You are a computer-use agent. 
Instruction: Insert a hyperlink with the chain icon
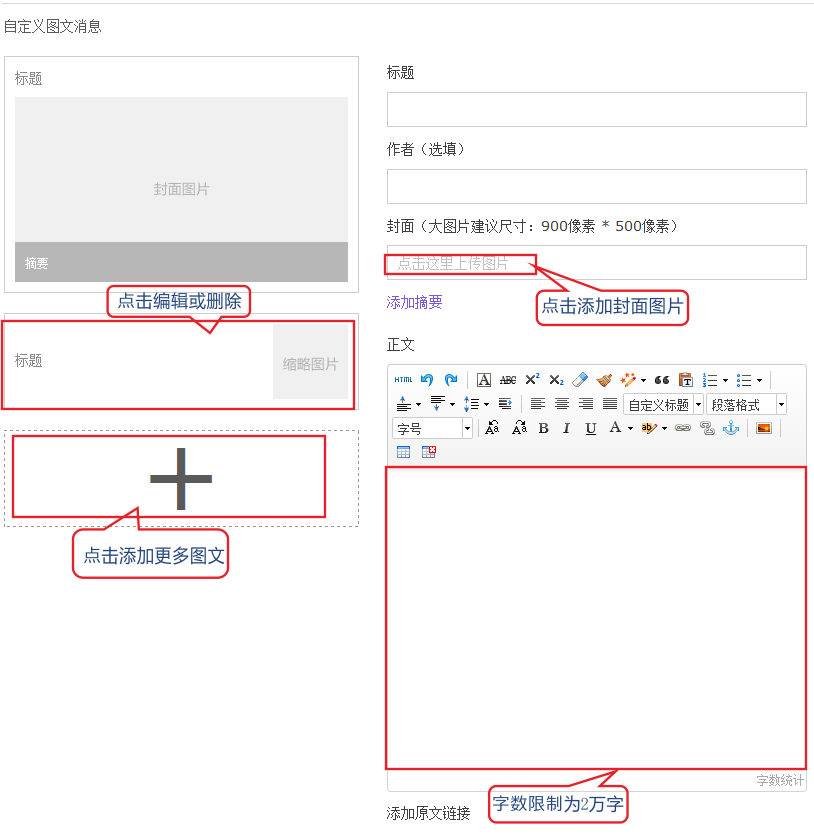(683, 428)
